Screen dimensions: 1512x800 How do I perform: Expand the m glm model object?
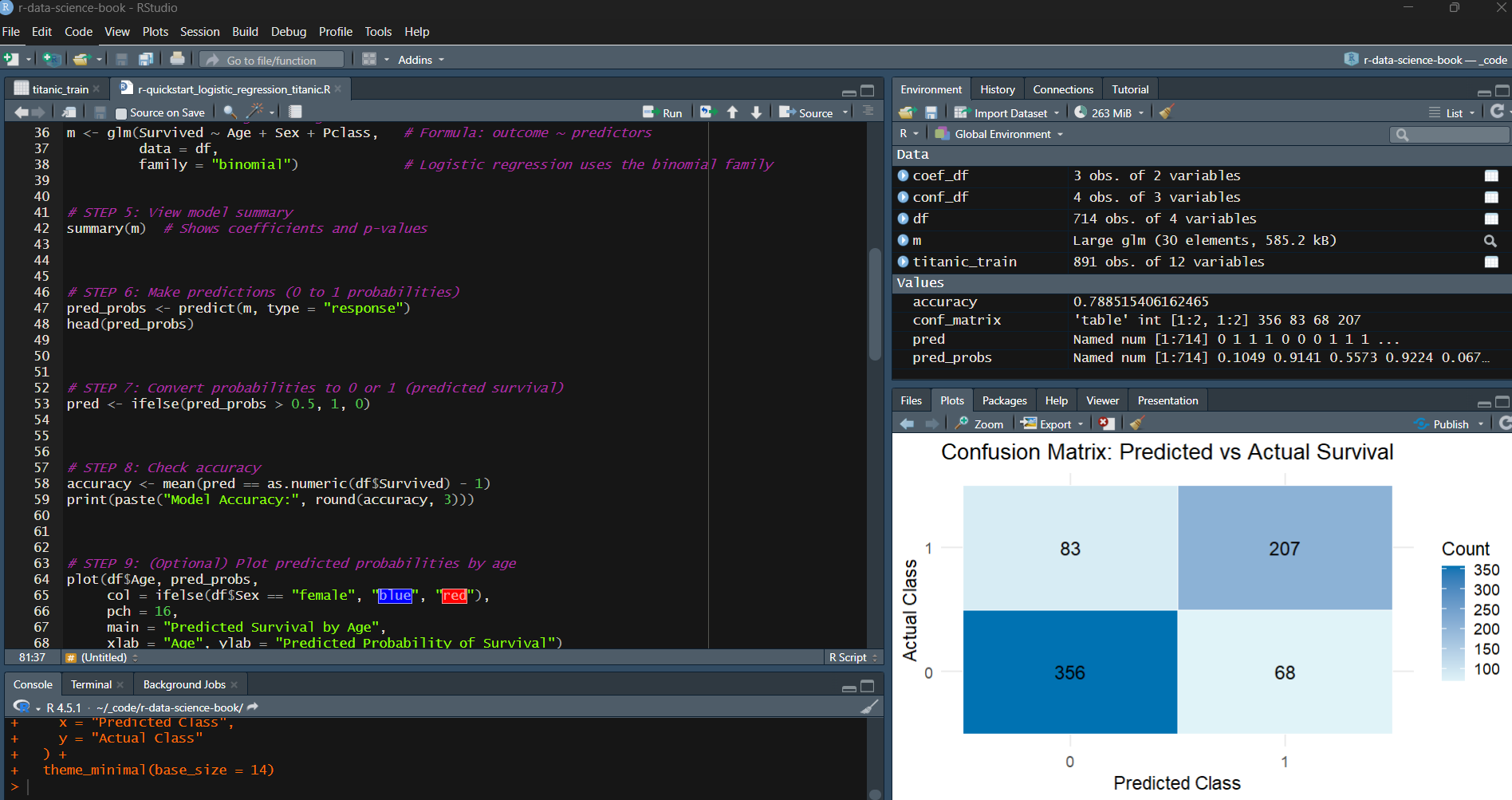point(903,240)
